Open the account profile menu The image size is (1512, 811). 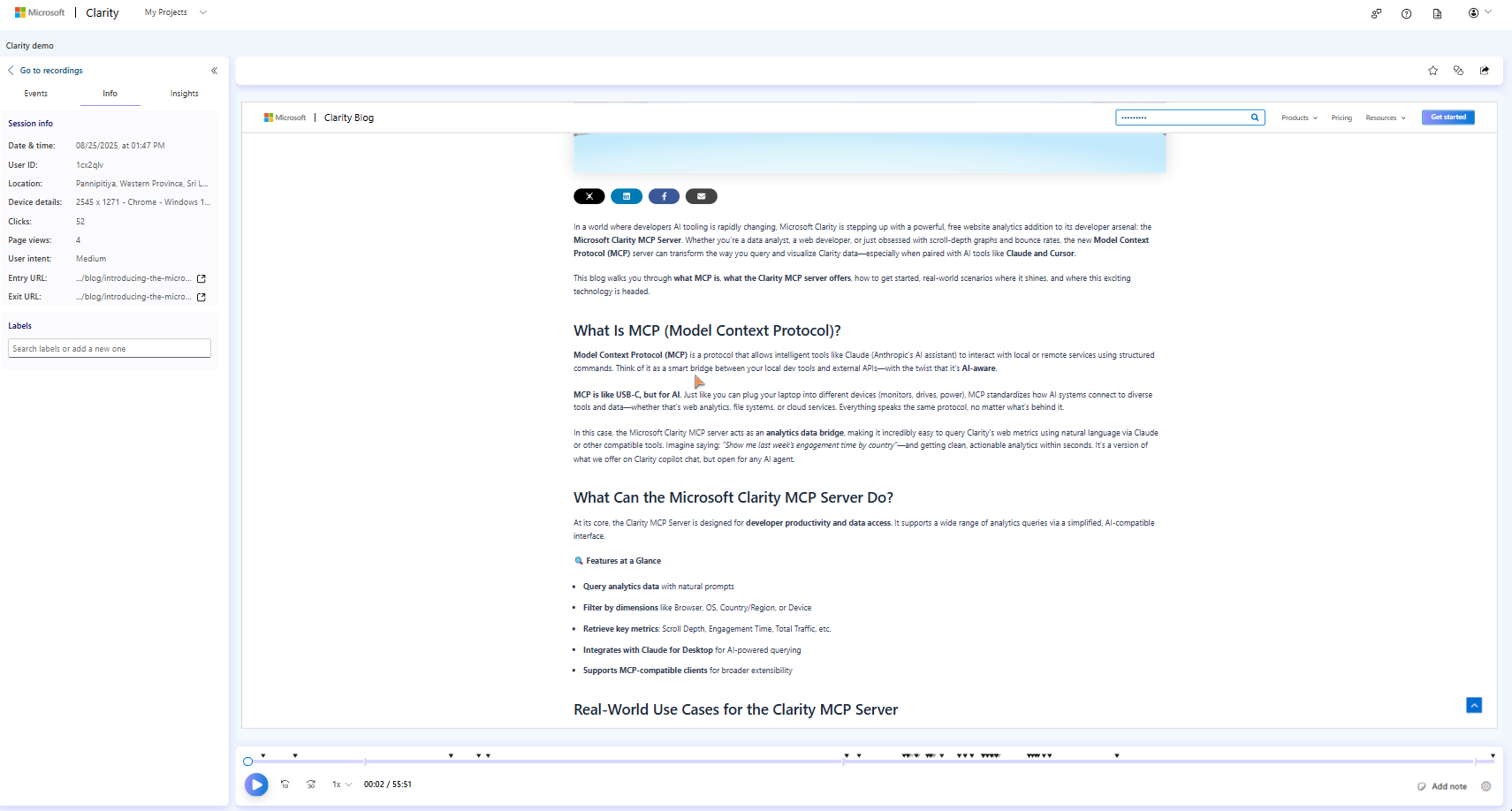coord(1479,13)
